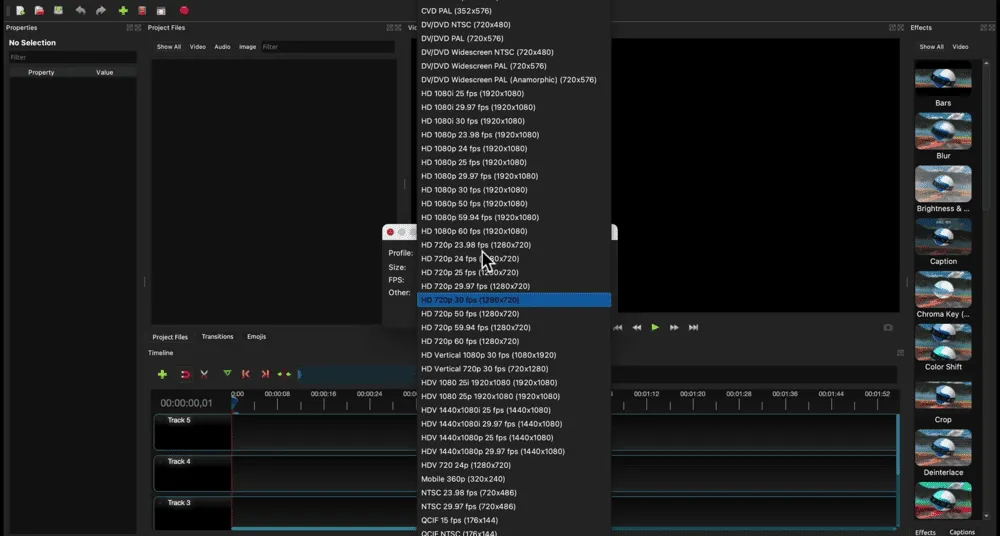Capture a frame with the camera icon

888,327
